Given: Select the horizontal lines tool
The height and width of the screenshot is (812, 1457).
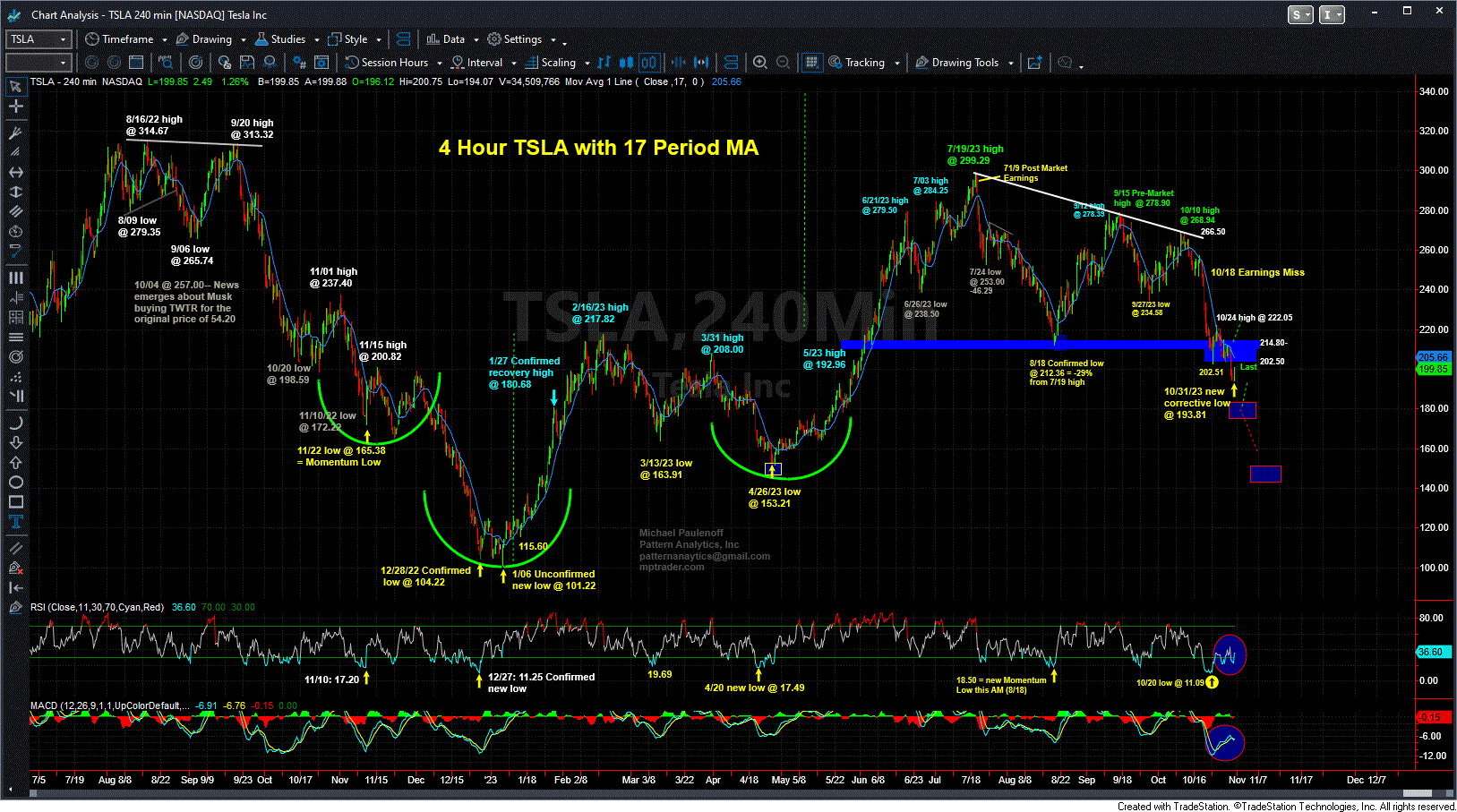Looking at the screenshot, I should (x=15, y=337).
